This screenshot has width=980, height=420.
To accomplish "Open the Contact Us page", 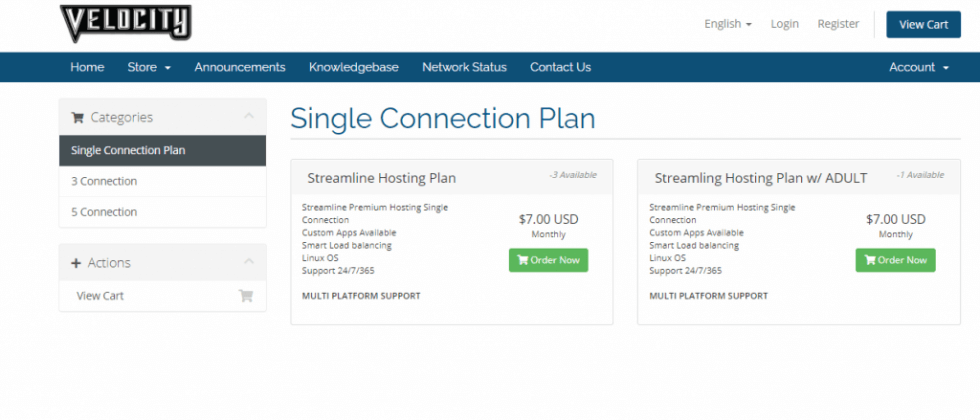I will (x=560, y=67).
